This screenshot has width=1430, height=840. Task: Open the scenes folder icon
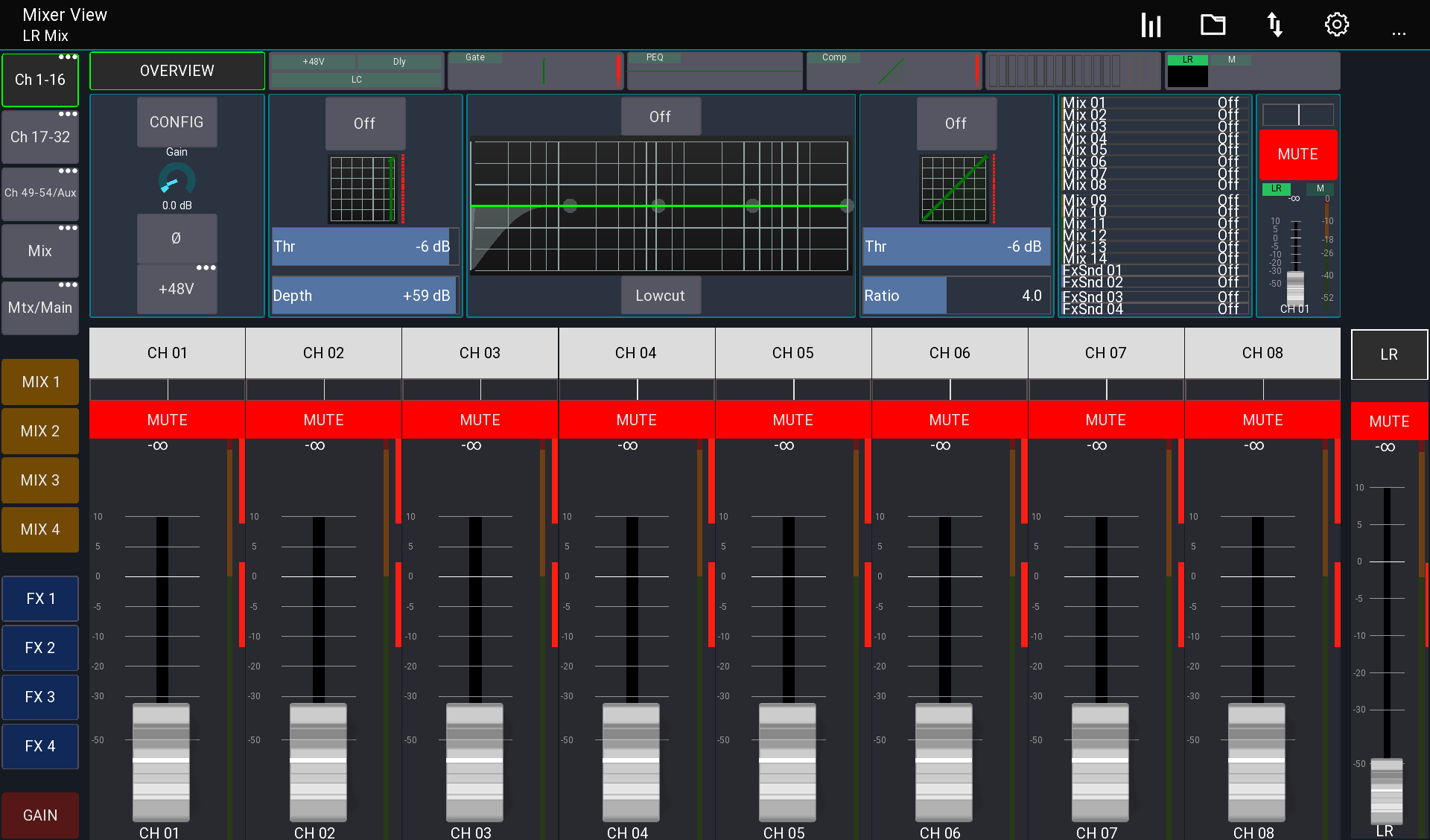[1213, 24]
